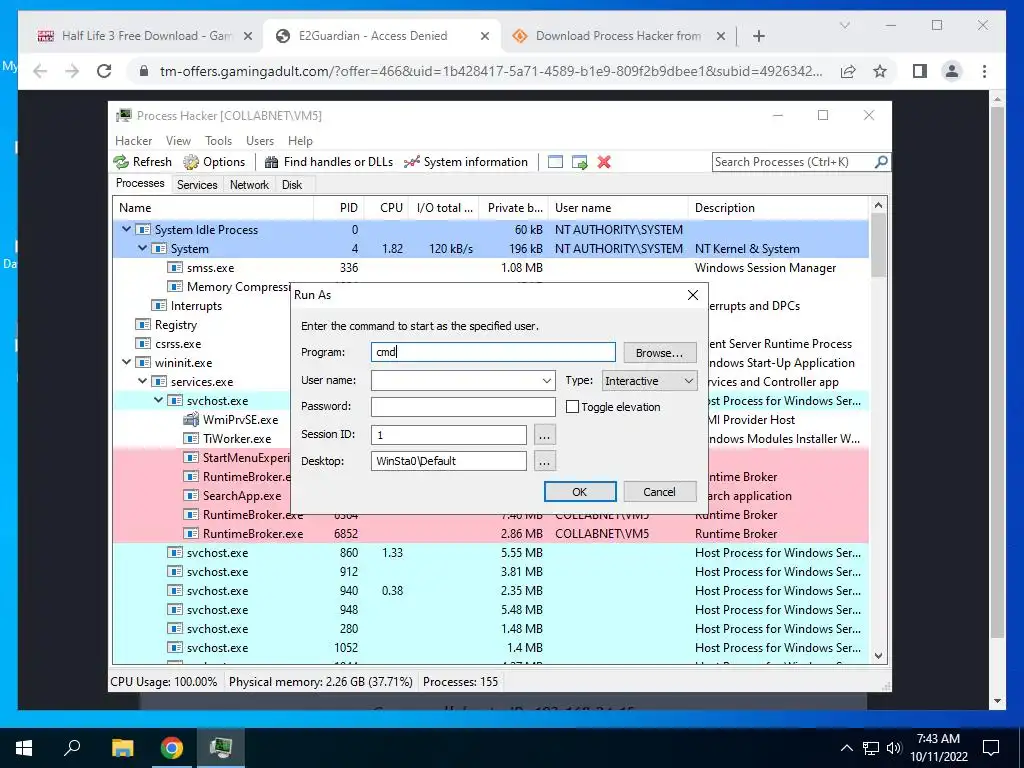Select the Processes tab
Screen dimensions: 1024x768
(x=140, y=183)
